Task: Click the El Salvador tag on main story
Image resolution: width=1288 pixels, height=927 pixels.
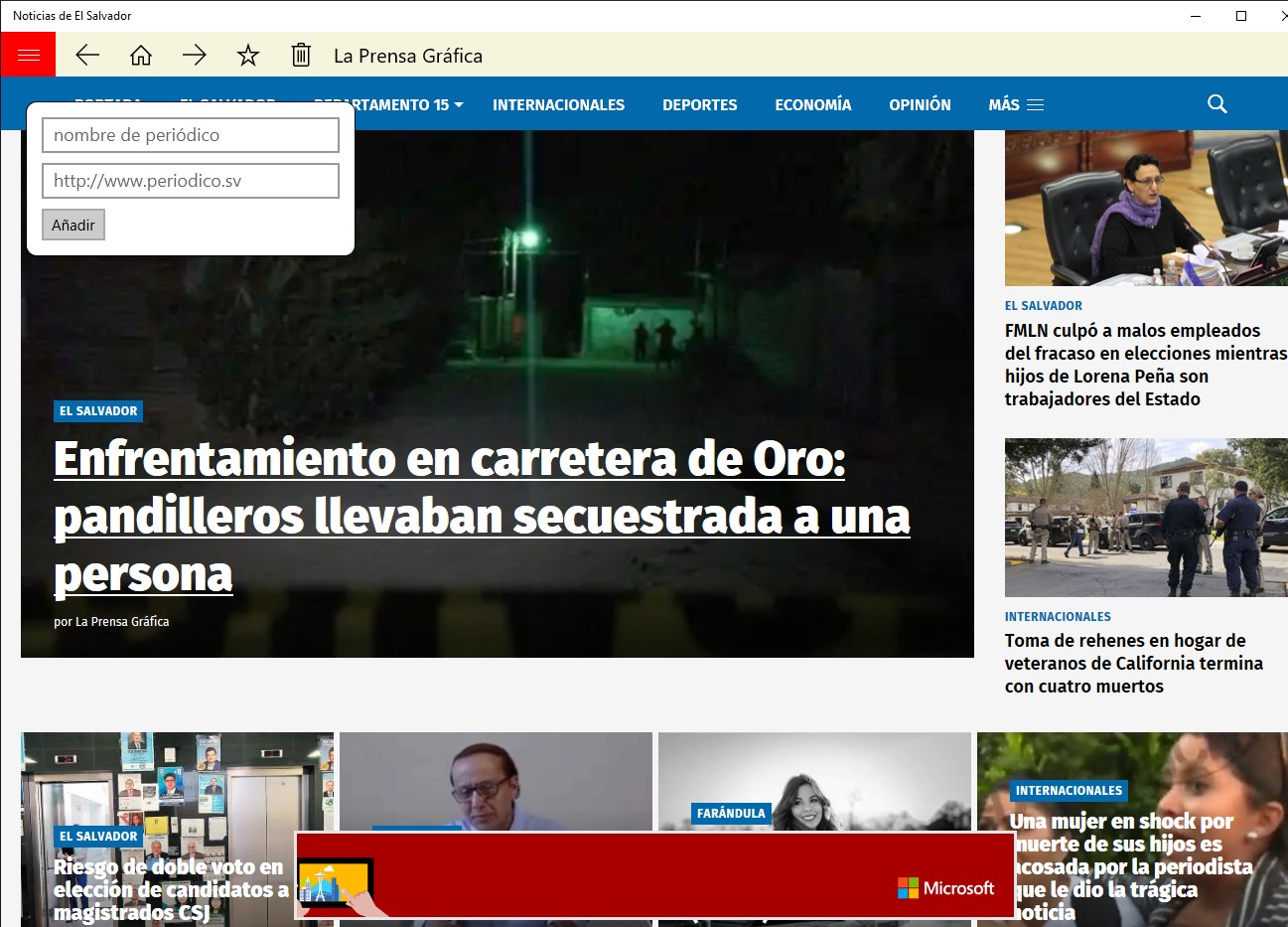Action: coord(98,411)
